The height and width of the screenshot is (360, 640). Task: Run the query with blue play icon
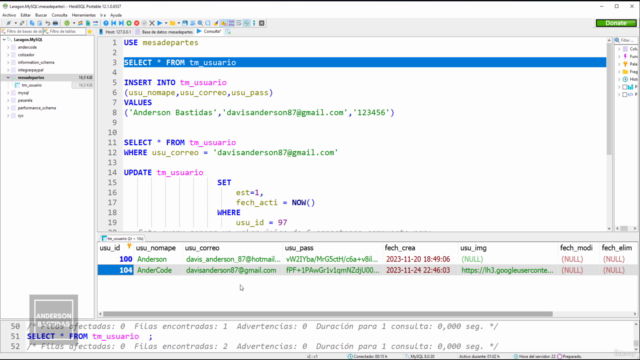coord(160,23)
